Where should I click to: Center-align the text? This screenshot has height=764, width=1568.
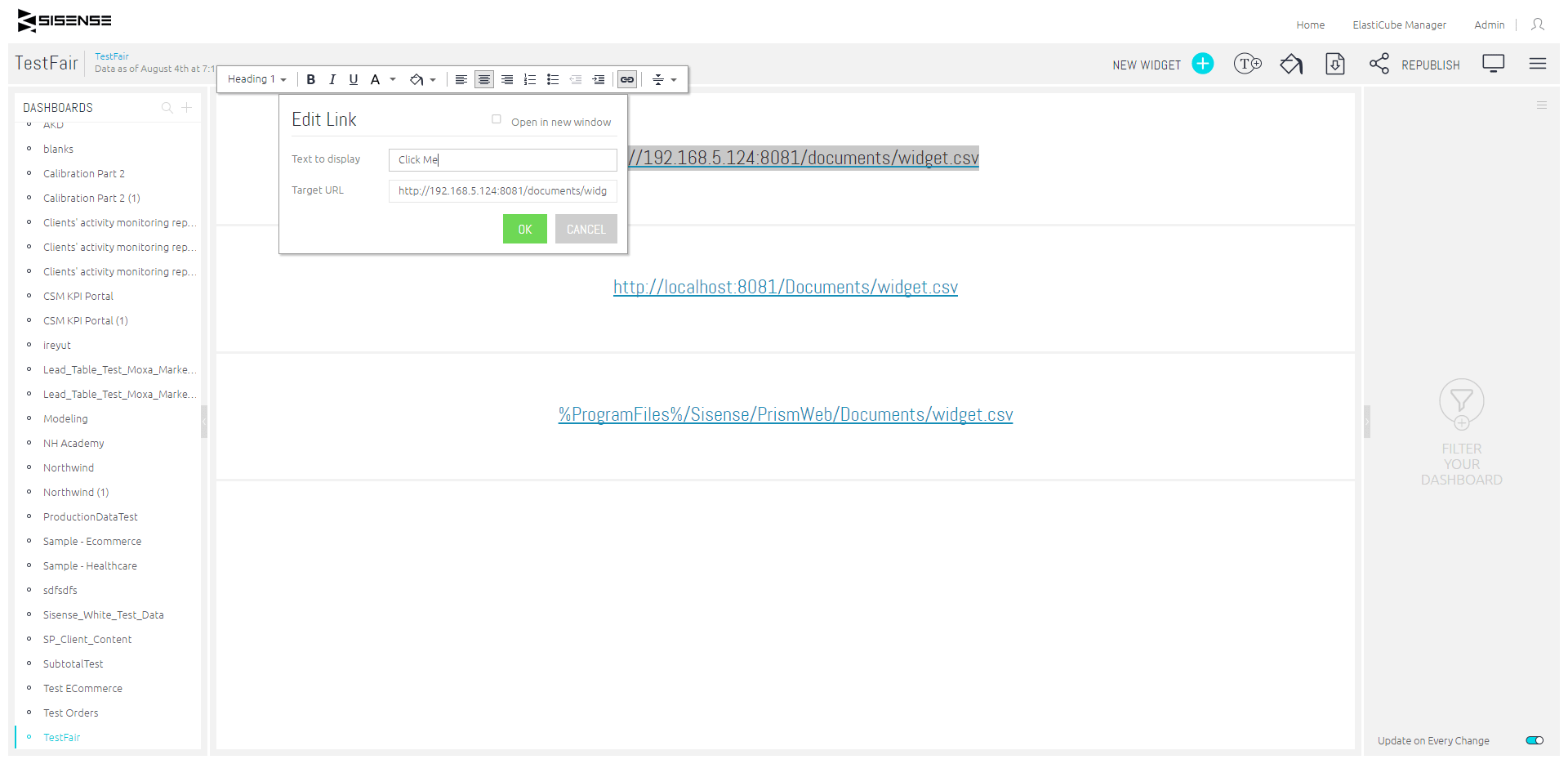pyautogui.click(x=484, y=79)
